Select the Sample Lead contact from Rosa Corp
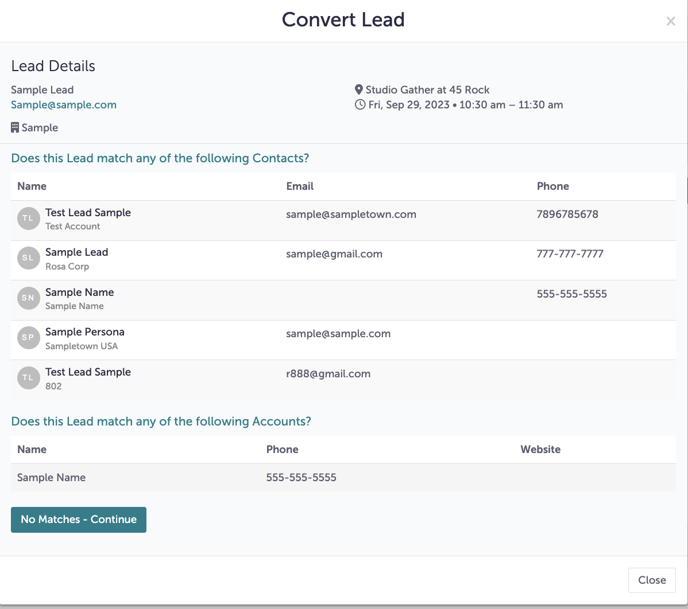This screenshot has width=688, height=609. [77, 253]
